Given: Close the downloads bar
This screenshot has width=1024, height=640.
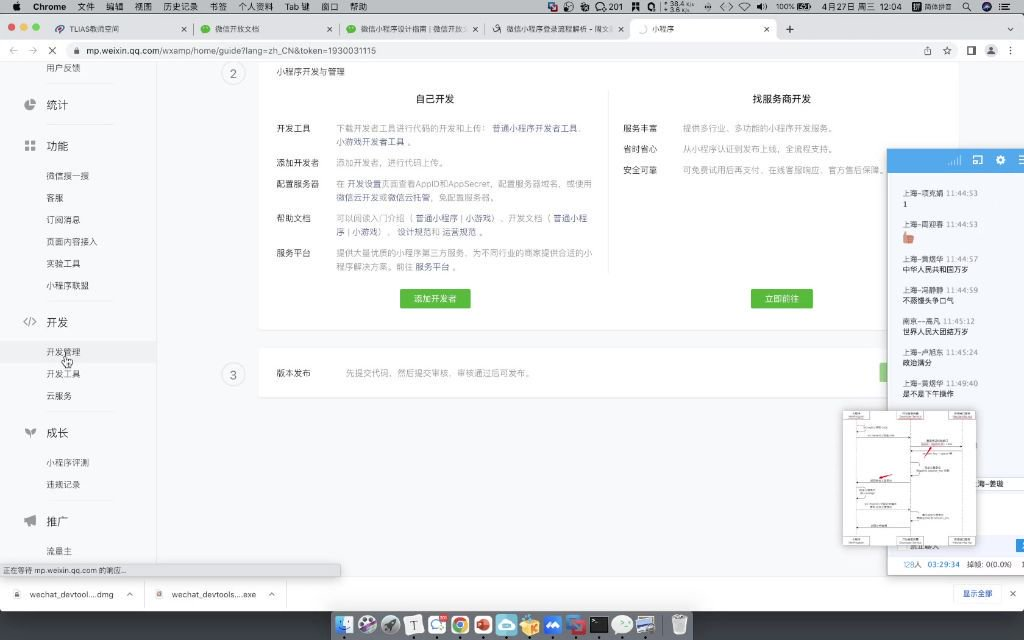Looking at the screenshot, I should click(x=1013, y=594).
